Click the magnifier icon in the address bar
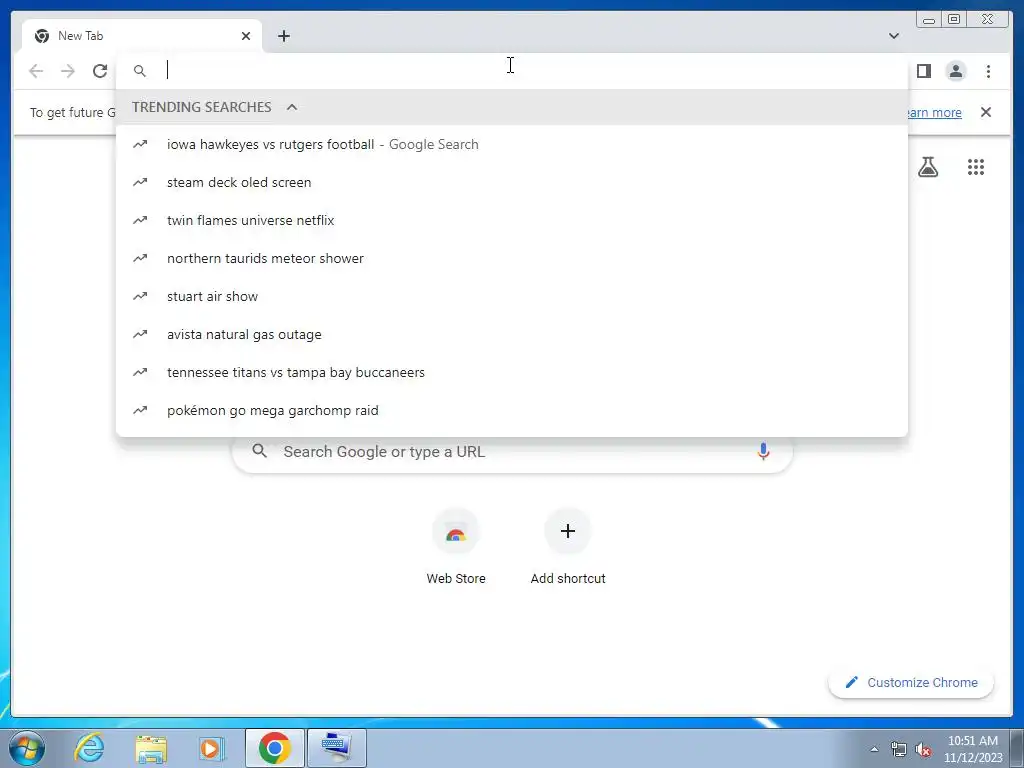This screenshot has height=768, width=1024. click(x=140, y=71)
